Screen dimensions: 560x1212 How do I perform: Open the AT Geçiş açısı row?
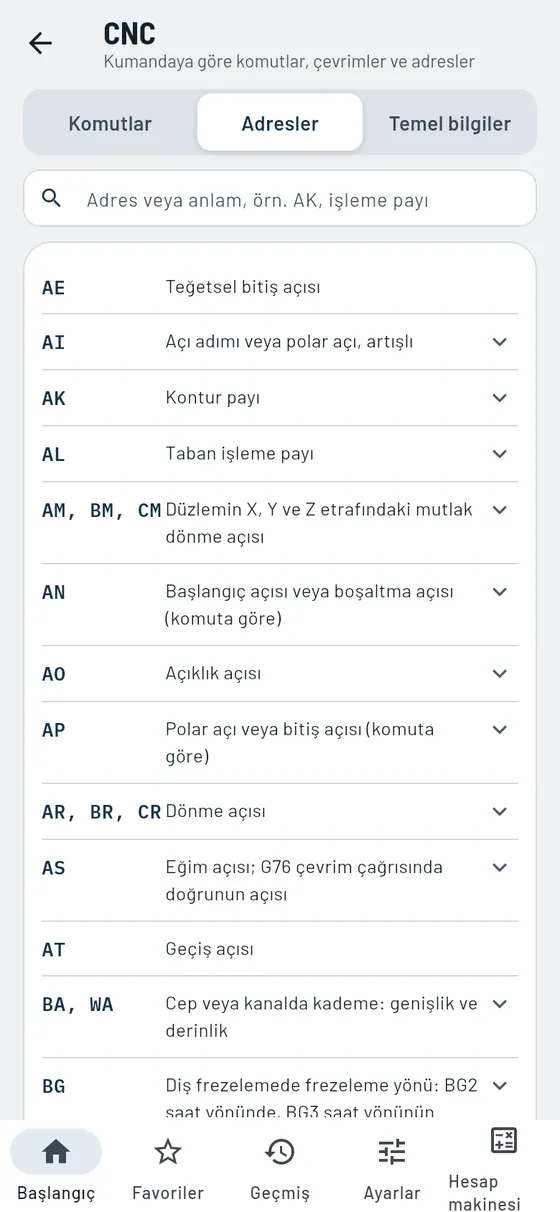click(x=280, y=949)
